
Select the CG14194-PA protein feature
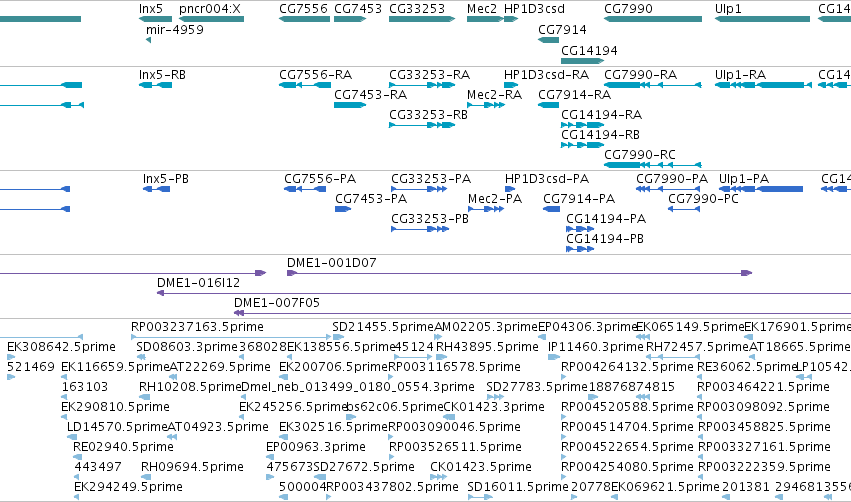pyautogui.click(x=580, y=229)
